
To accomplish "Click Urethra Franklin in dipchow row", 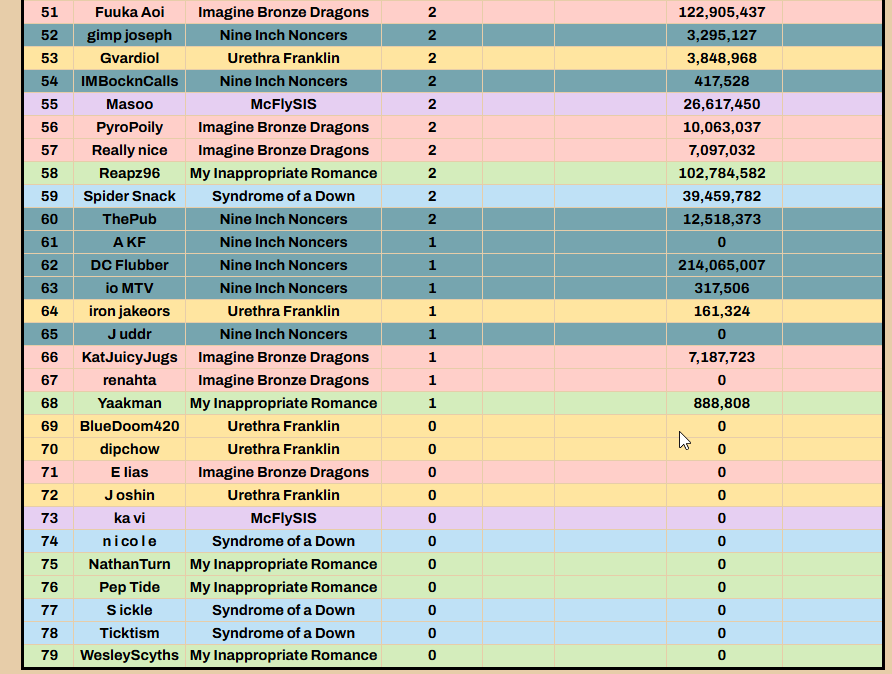I will click(x=283, y=450).
